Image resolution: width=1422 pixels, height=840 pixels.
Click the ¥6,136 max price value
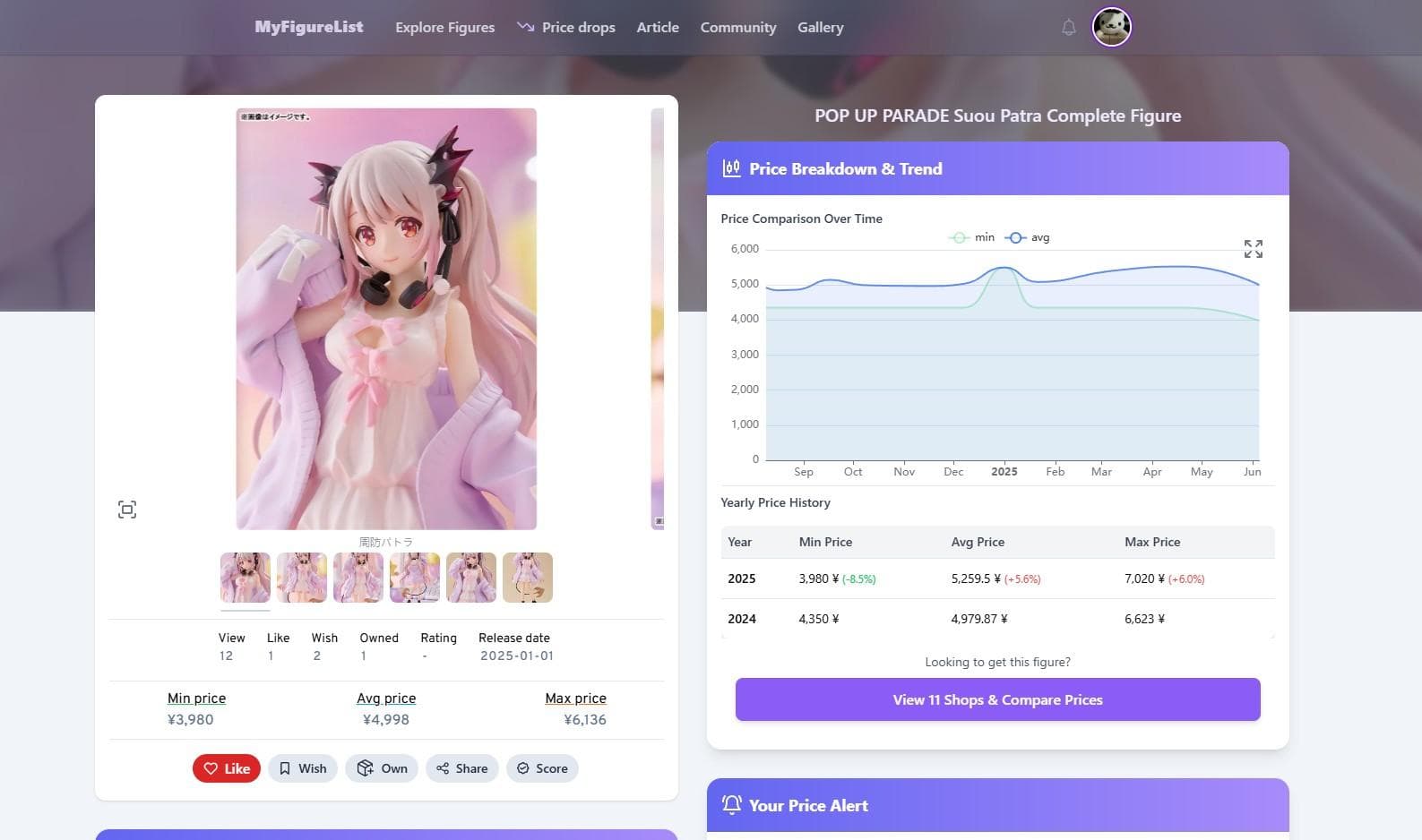pyautogui.click(x=584, y=719)
